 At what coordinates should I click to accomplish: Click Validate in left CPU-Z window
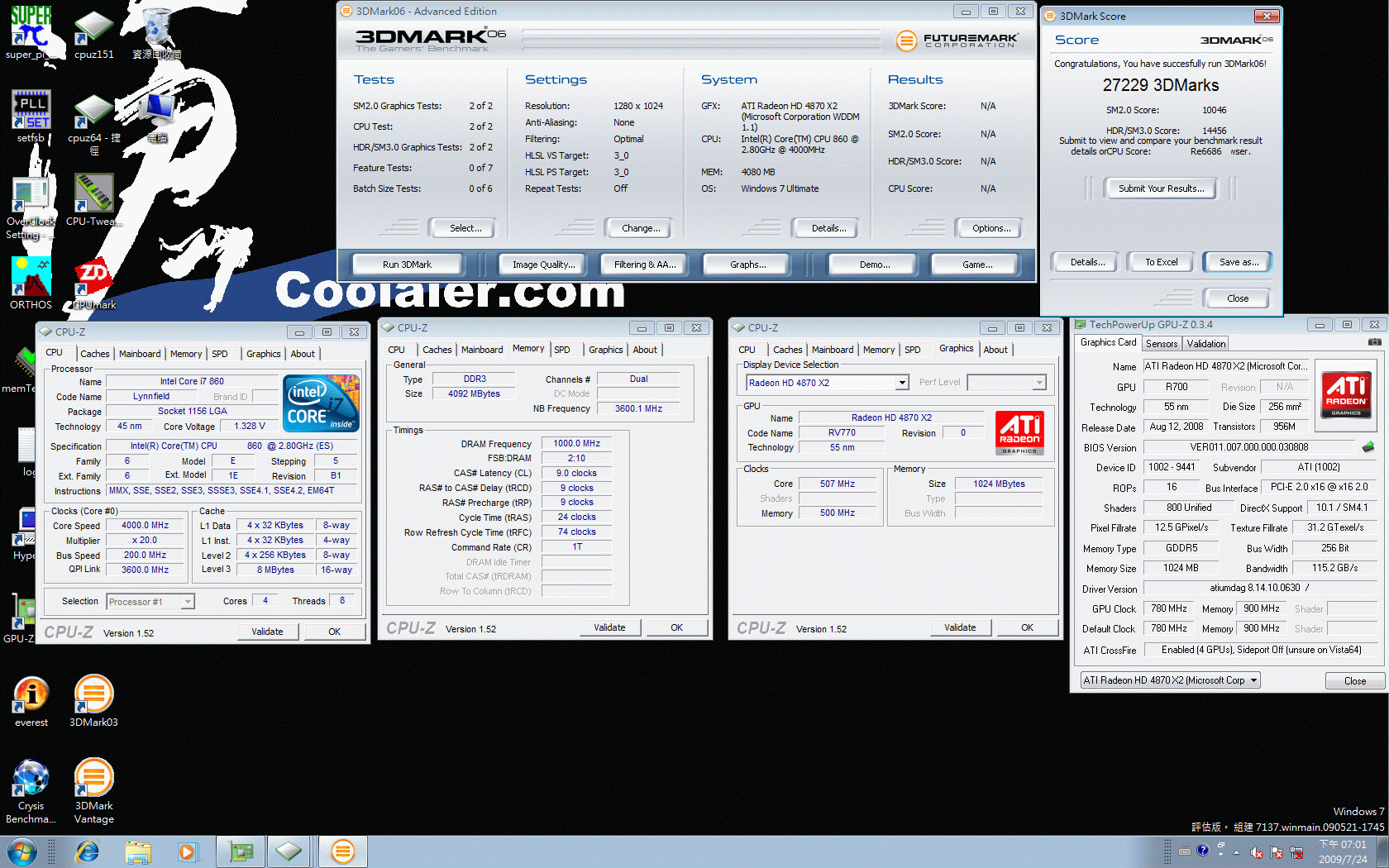267,632
